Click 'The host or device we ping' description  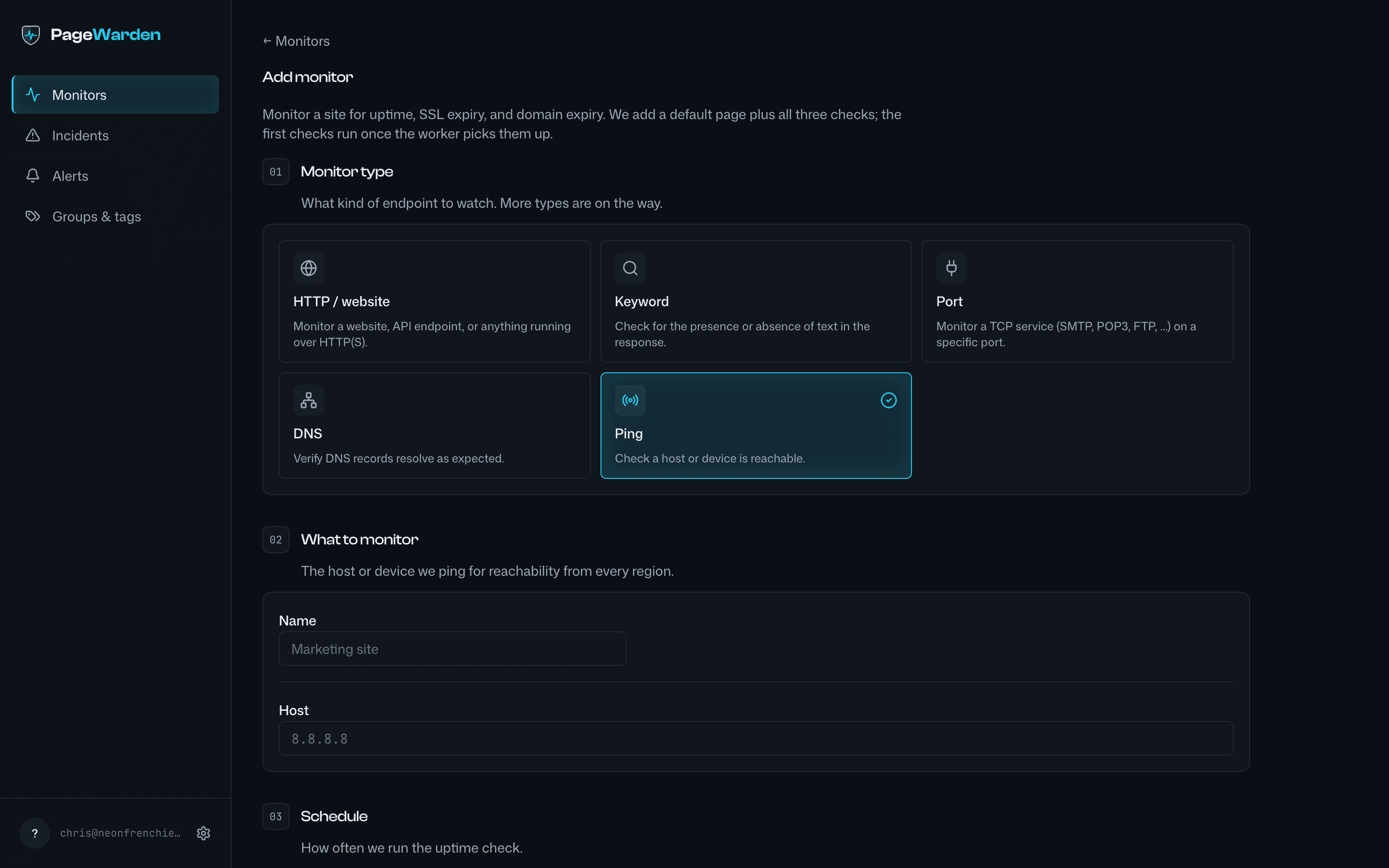click(x=487, y=571)
